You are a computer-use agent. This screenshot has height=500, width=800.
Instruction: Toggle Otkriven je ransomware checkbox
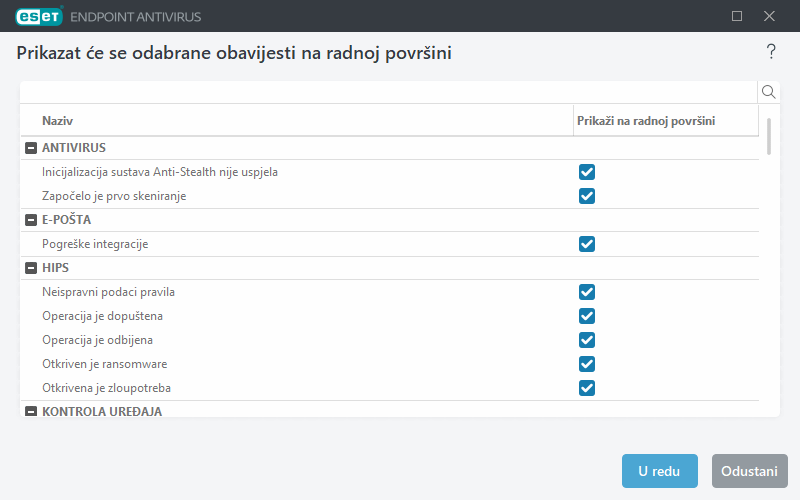[x=587, y=364]
